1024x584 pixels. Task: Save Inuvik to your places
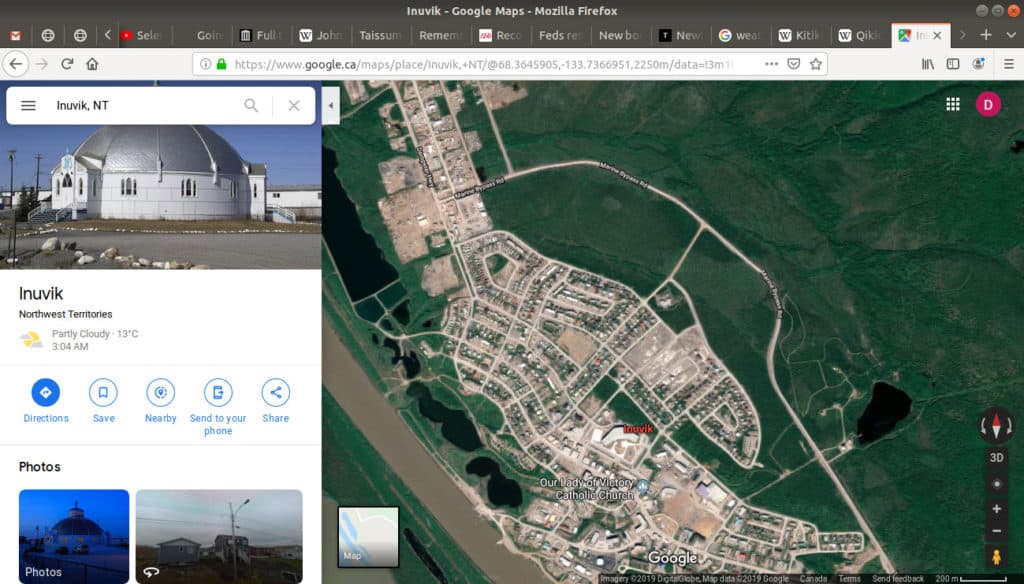click(x=103, y=400)
